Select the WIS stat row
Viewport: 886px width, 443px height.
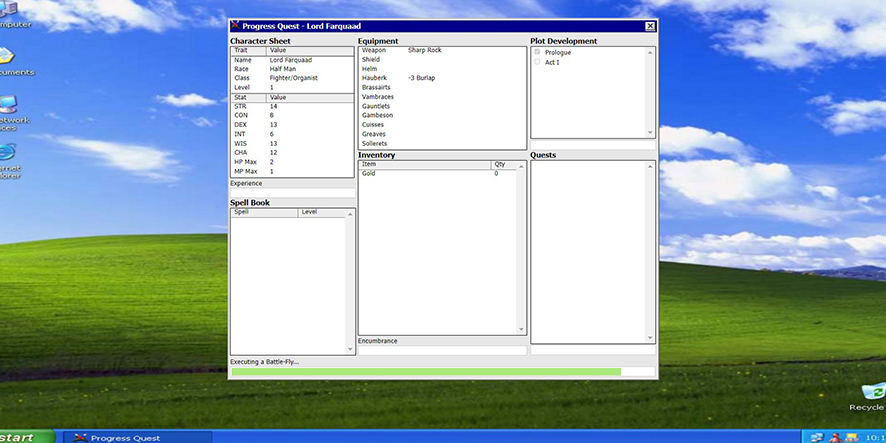click(x=292, y=144)
